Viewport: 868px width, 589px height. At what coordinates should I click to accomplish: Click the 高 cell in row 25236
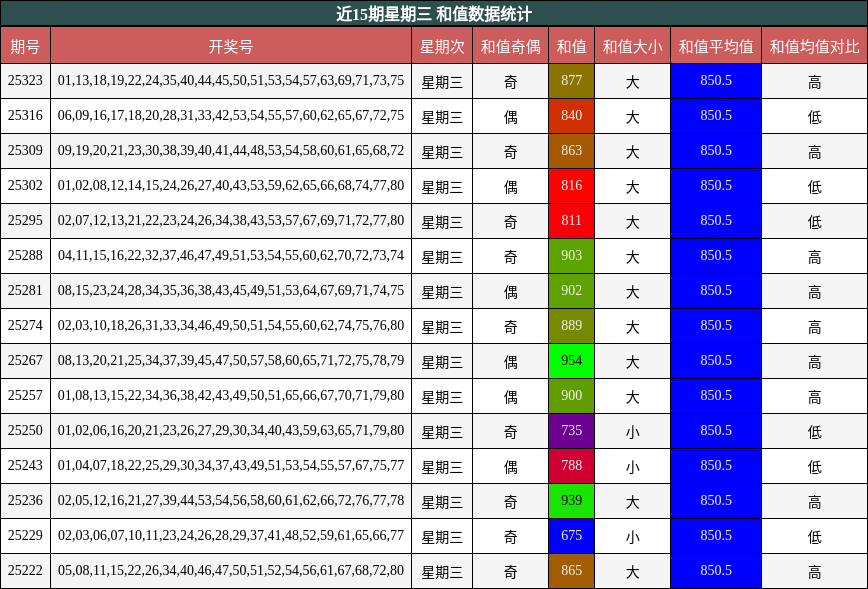(x=813, y=501)
